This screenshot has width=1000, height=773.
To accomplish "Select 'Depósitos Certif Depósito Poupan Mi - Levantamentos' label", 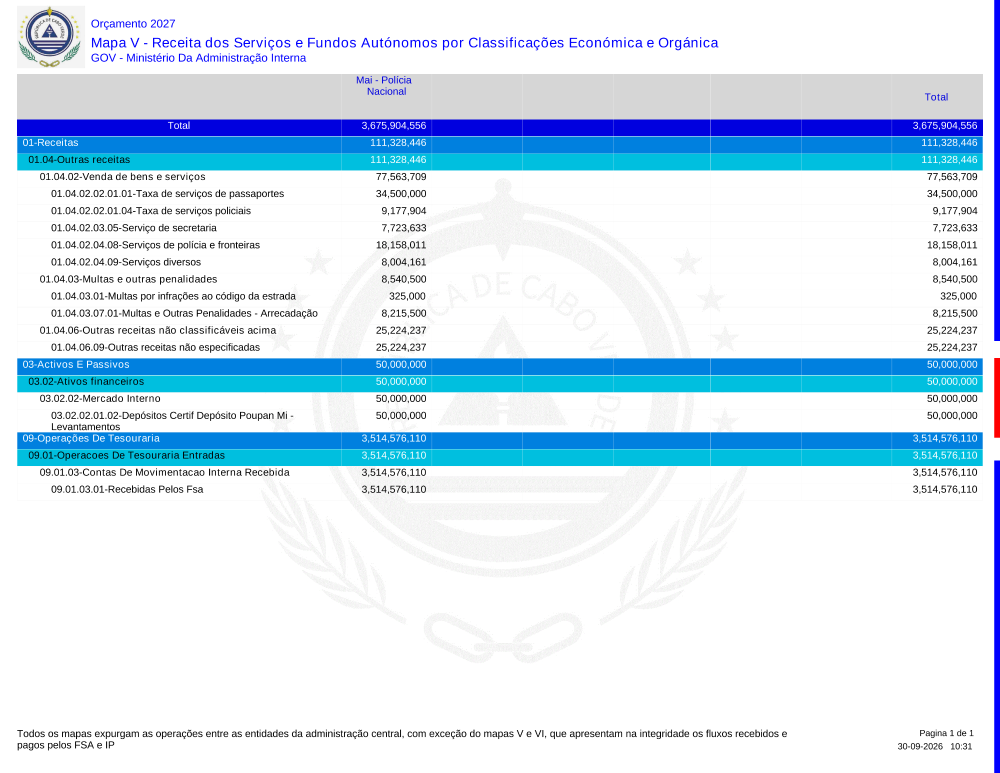I will click(x=172, y=421).
